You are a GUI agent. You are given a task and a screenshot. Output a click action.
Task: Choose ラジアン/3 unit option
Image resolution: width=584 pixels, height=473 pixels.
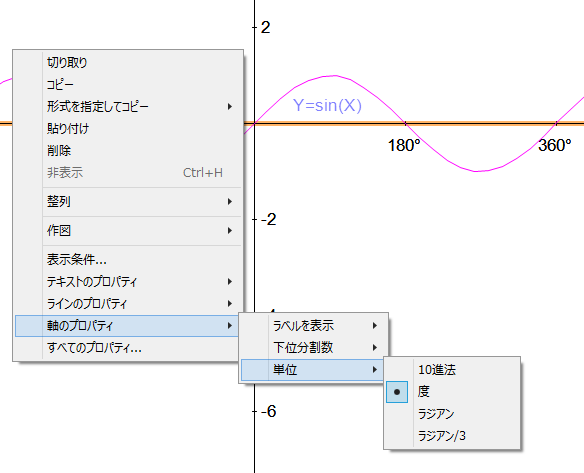(x=452, y=436)
